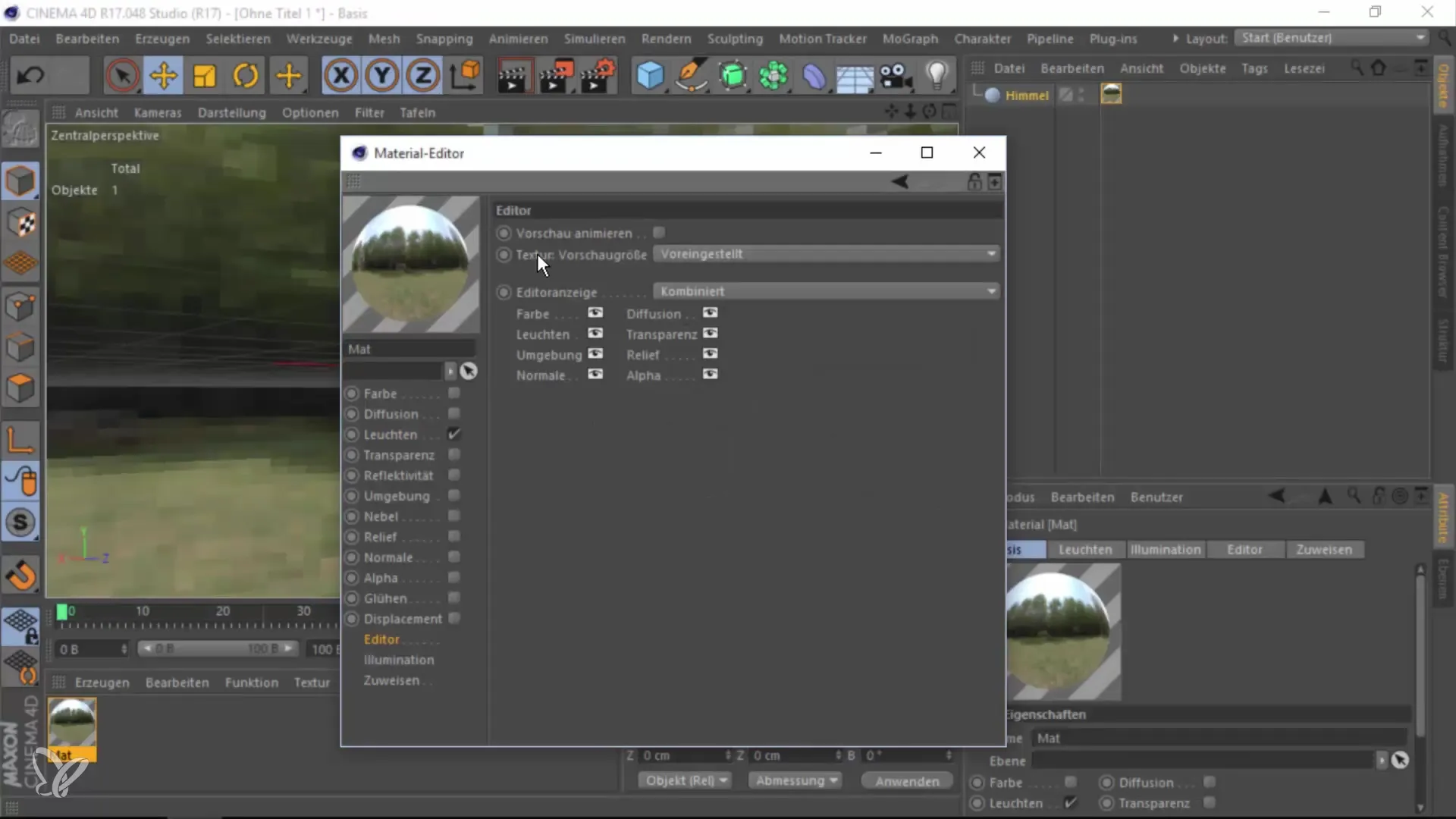Check Vorschau animieren option
1456x819 pixels.
(659, 233)
